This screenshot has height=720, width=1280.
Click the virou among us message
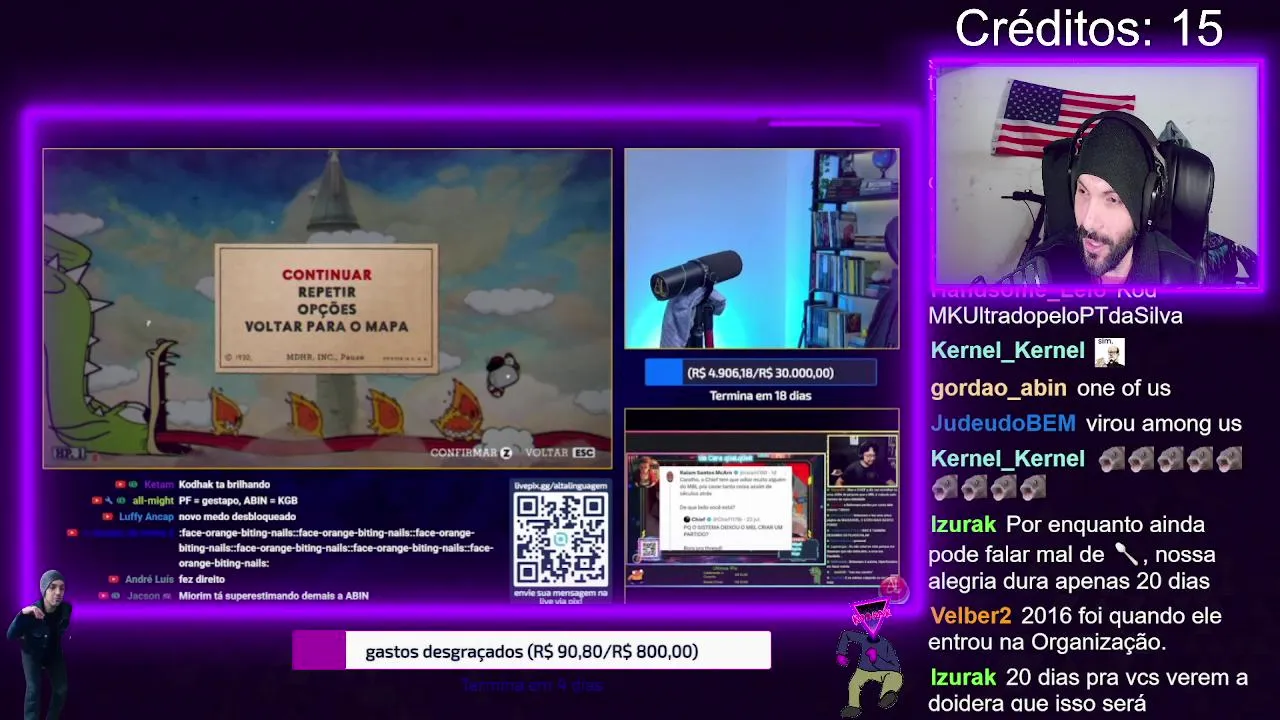point(1164,423)
